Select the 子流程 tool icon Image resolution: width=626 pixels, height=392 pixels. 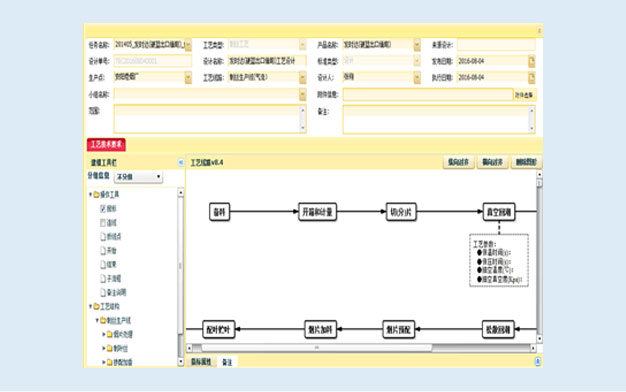(103, 279)
